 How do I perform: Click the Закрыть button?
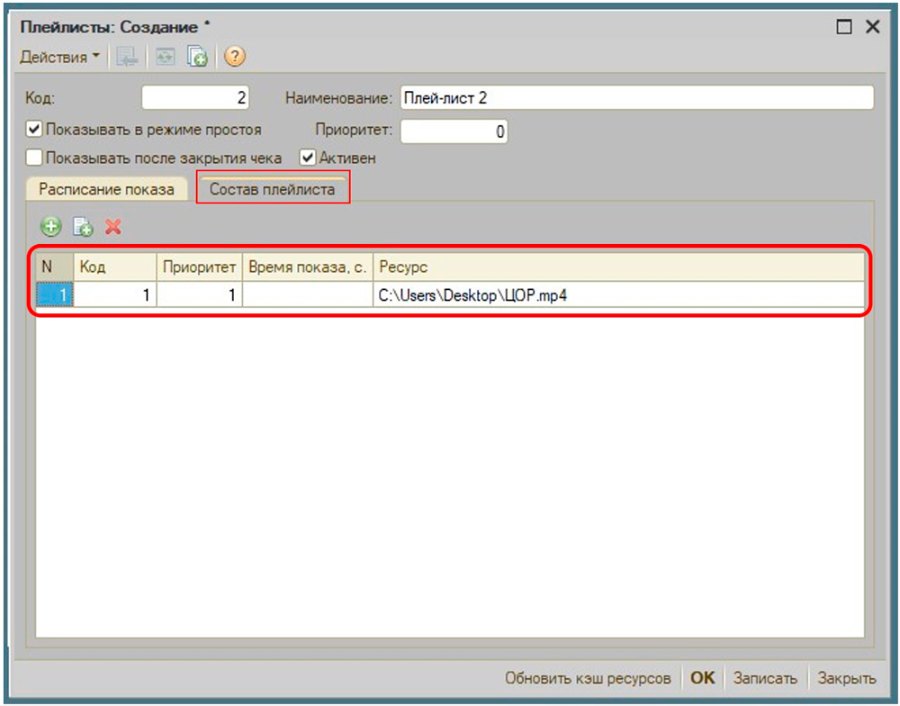847,678
